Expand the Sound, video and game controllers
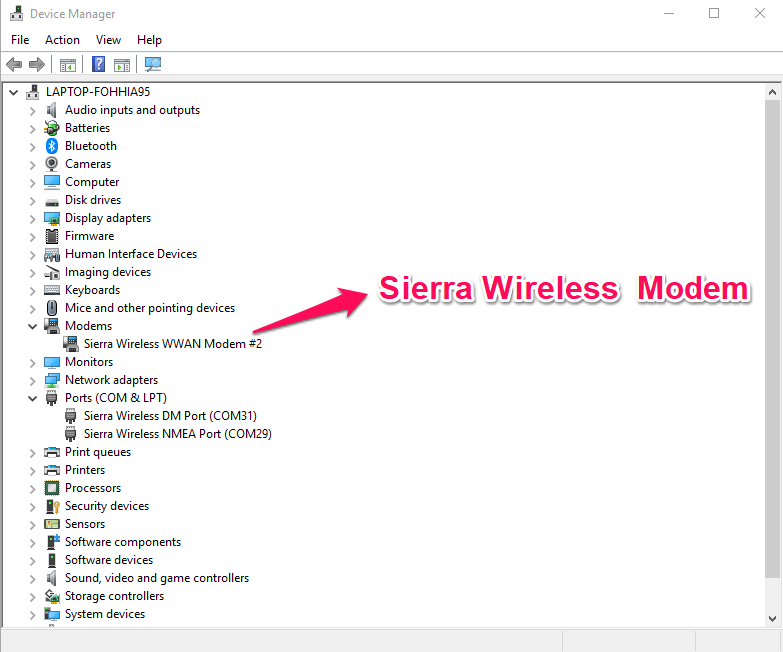 32,579
